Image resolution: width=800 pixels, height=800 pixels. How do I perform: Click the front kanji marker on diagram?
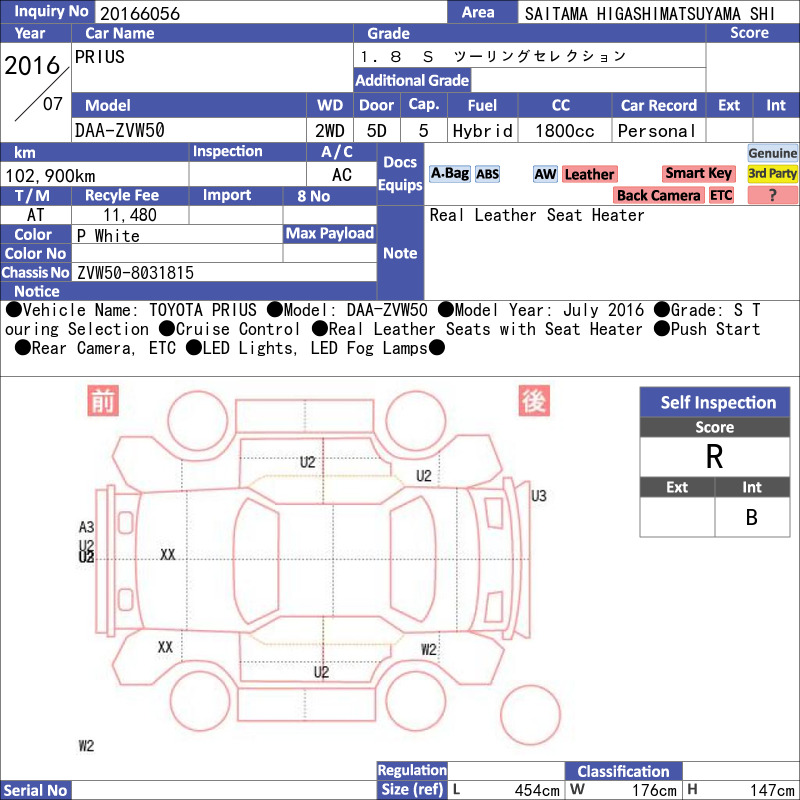click(103, 401)
